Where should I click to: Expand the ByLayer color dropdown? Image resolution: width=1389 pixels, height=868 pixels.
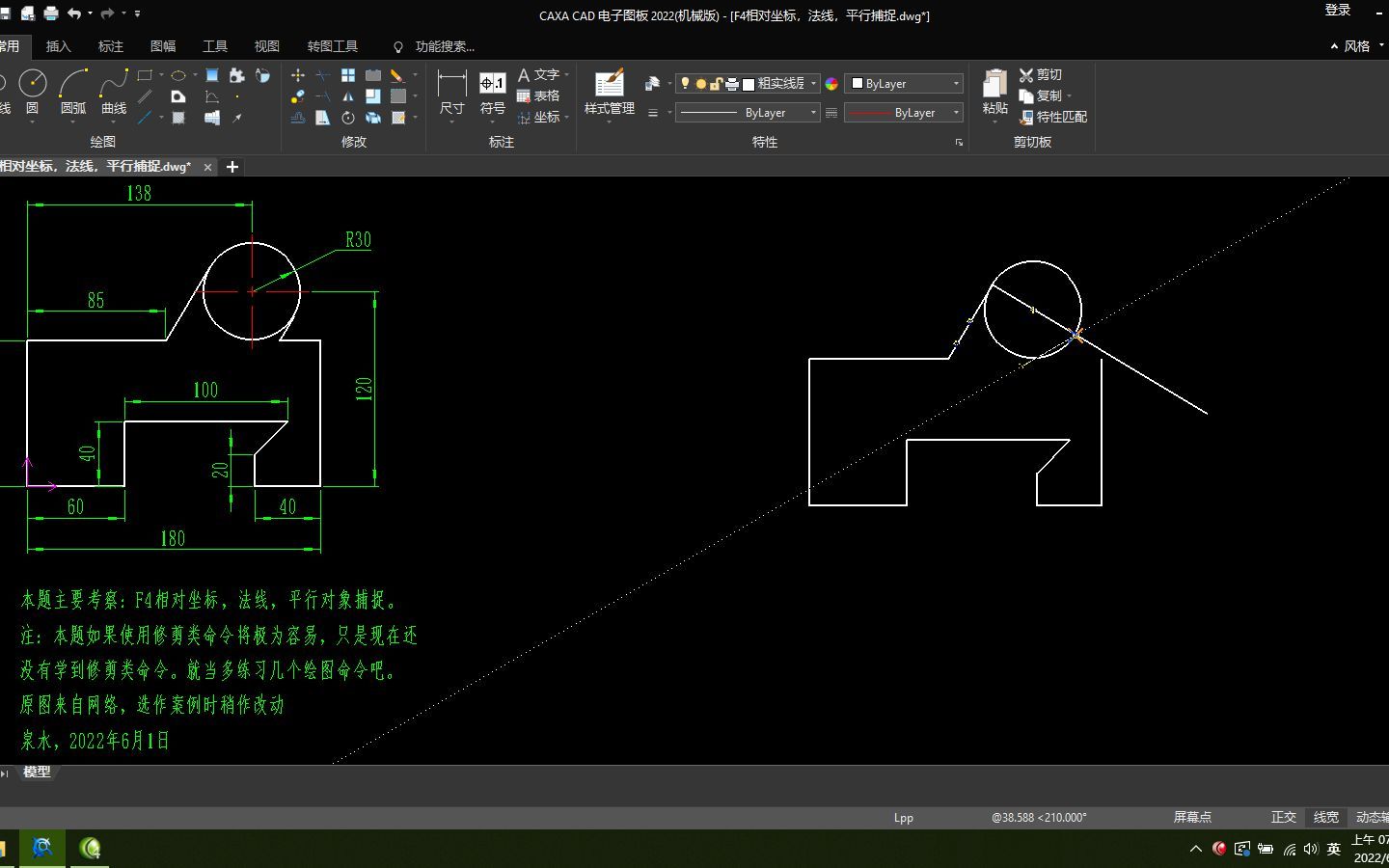point(904,84)
